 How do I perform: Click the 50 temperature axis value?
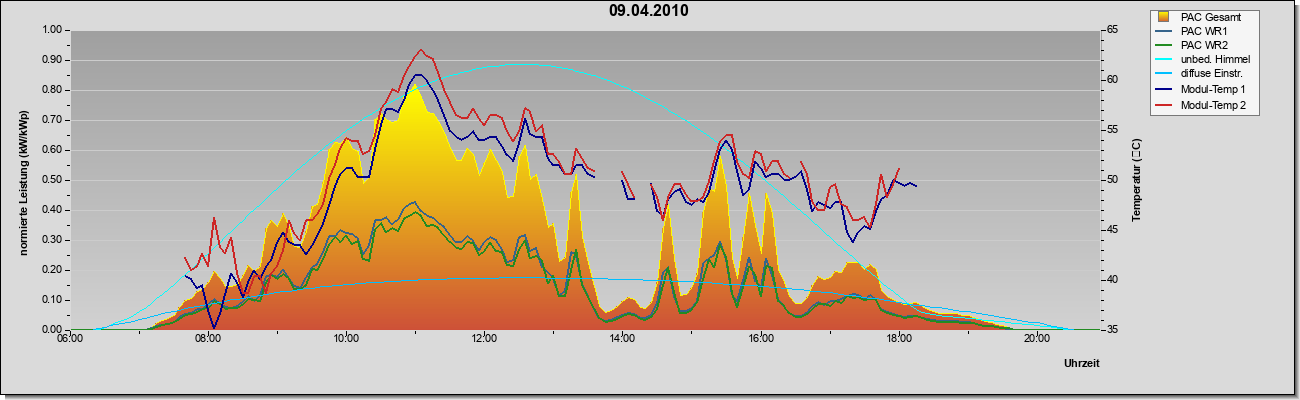[1112, 180]
